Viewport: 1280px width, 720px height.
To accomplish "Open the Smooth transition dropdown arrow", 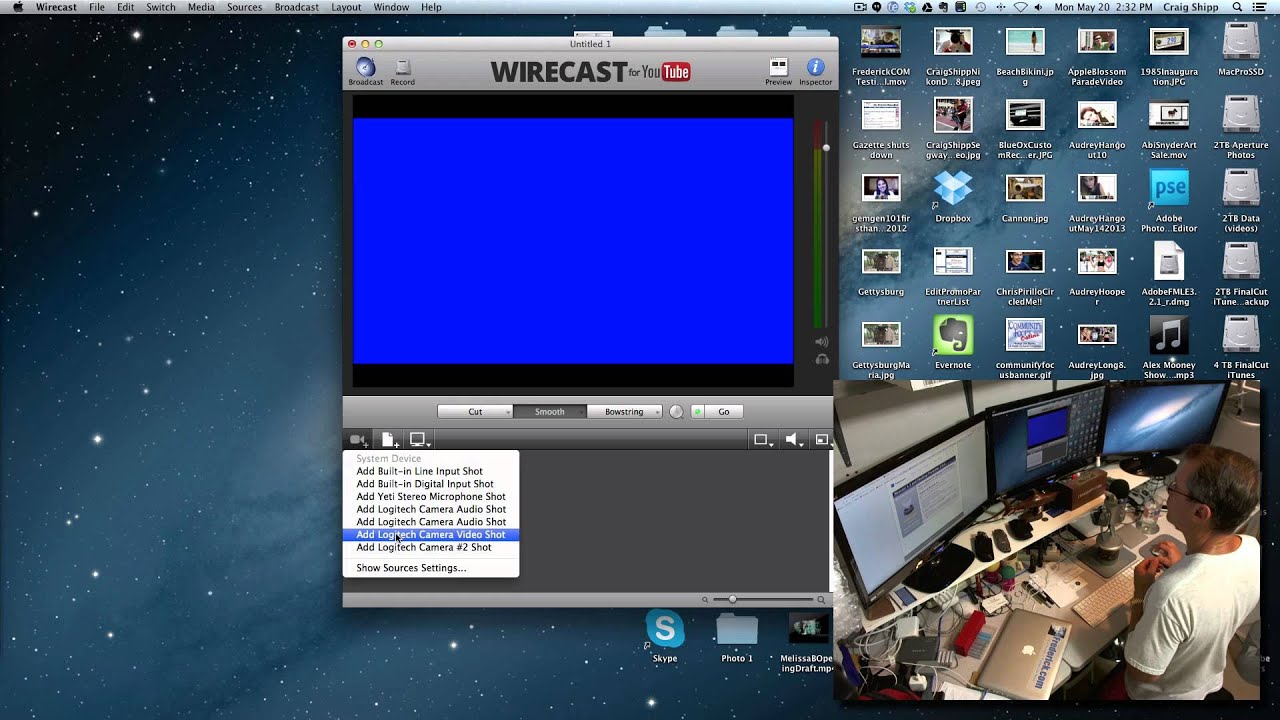I will click(x=581, y=412).
